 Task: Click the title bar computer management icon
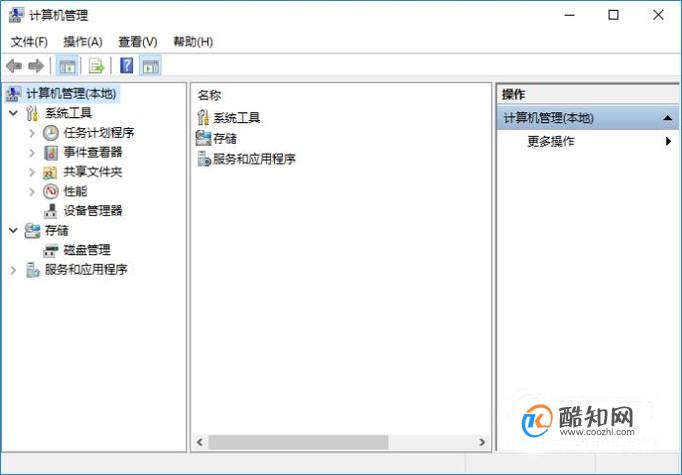coord(16,15)
